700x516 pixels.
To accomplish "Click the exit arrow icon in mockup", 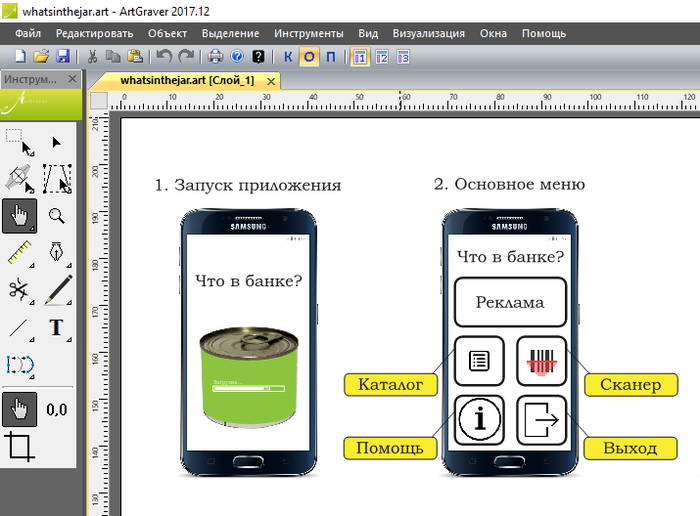I will pos(542,420).
